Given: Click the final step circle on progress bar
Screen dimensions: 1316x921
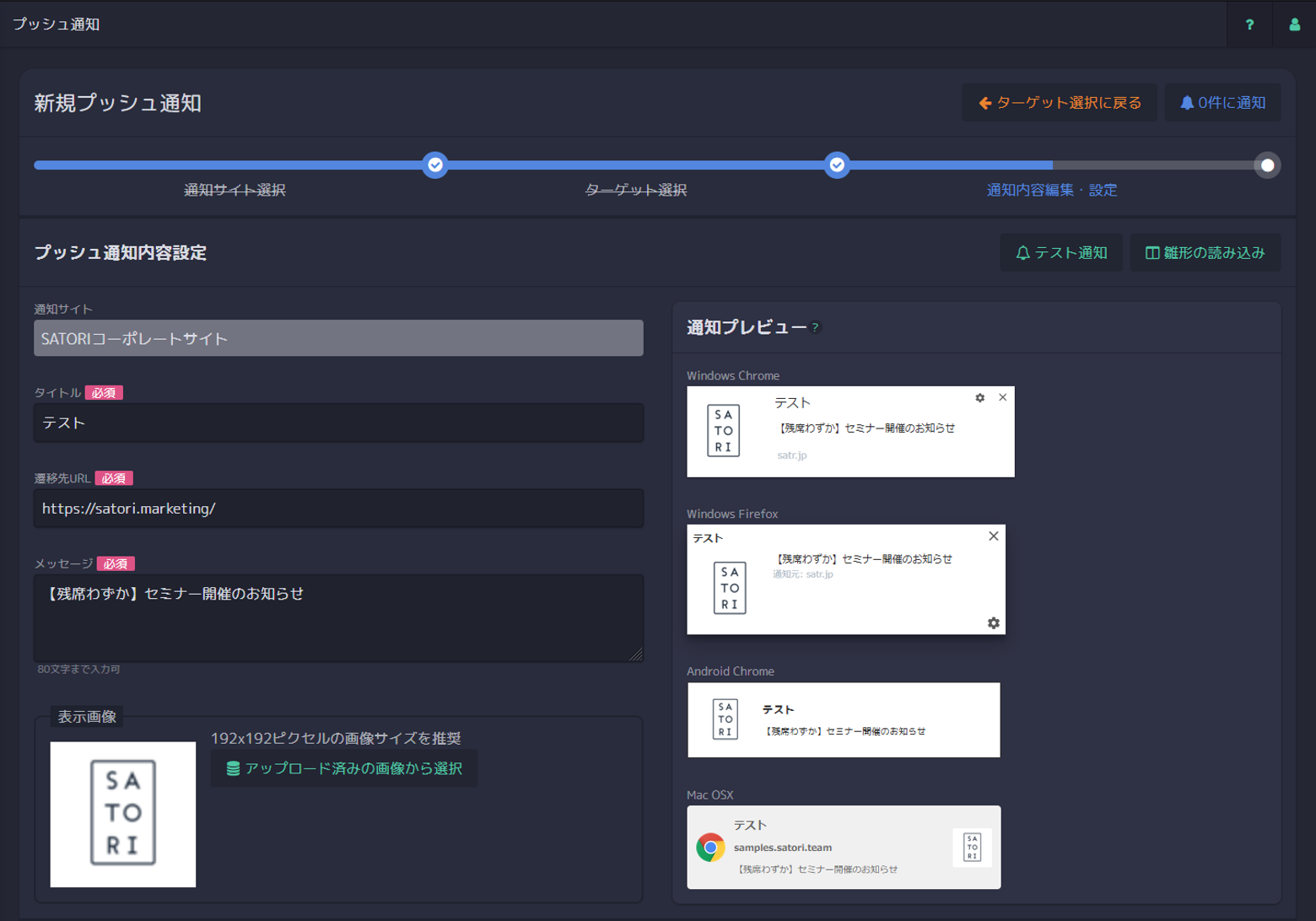Looking at the screenshot, I should coord(1266,165).
